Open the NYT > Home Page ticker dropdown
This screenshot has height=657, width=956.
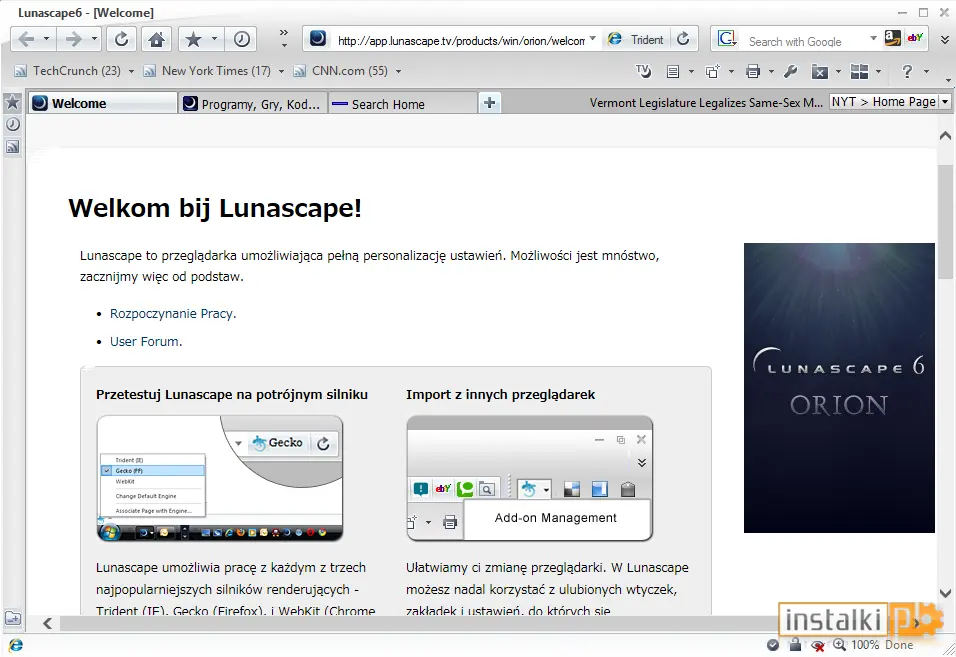pyautogui.click(x=945, y=102)
